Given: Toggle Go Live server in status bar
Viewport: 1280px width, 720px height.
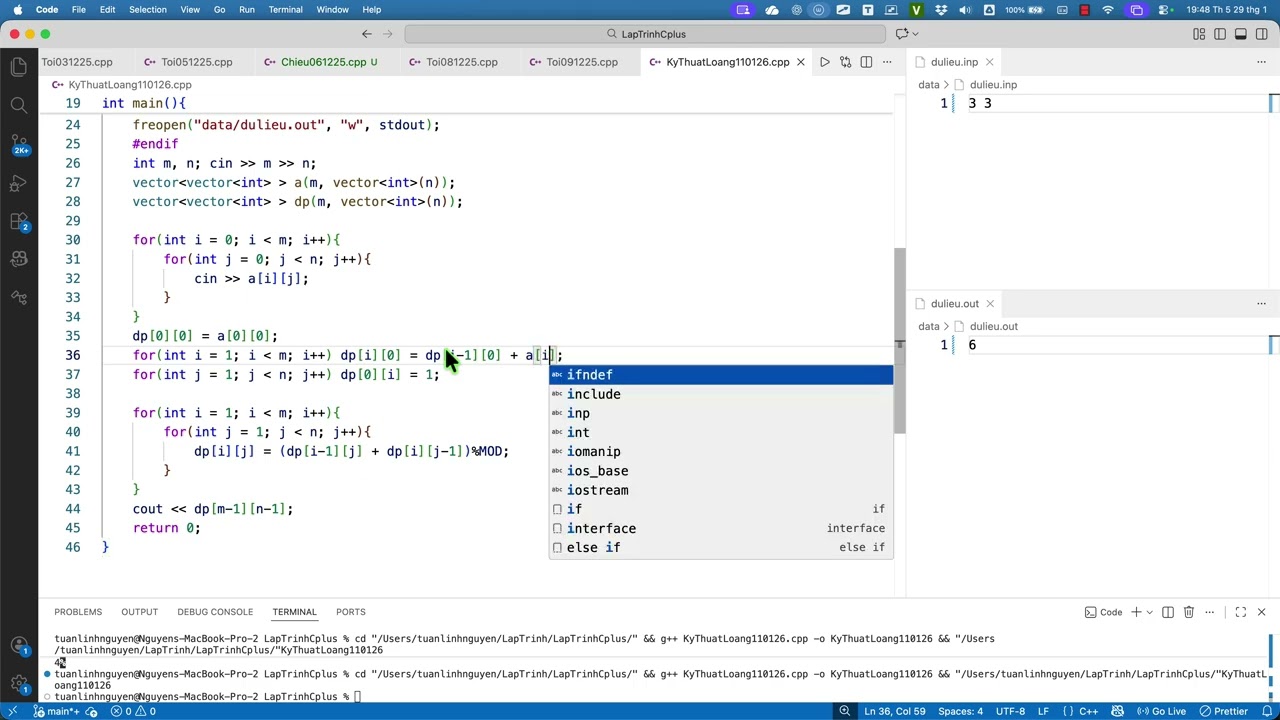Looking at the screenshot, I should click(1160, 711).
